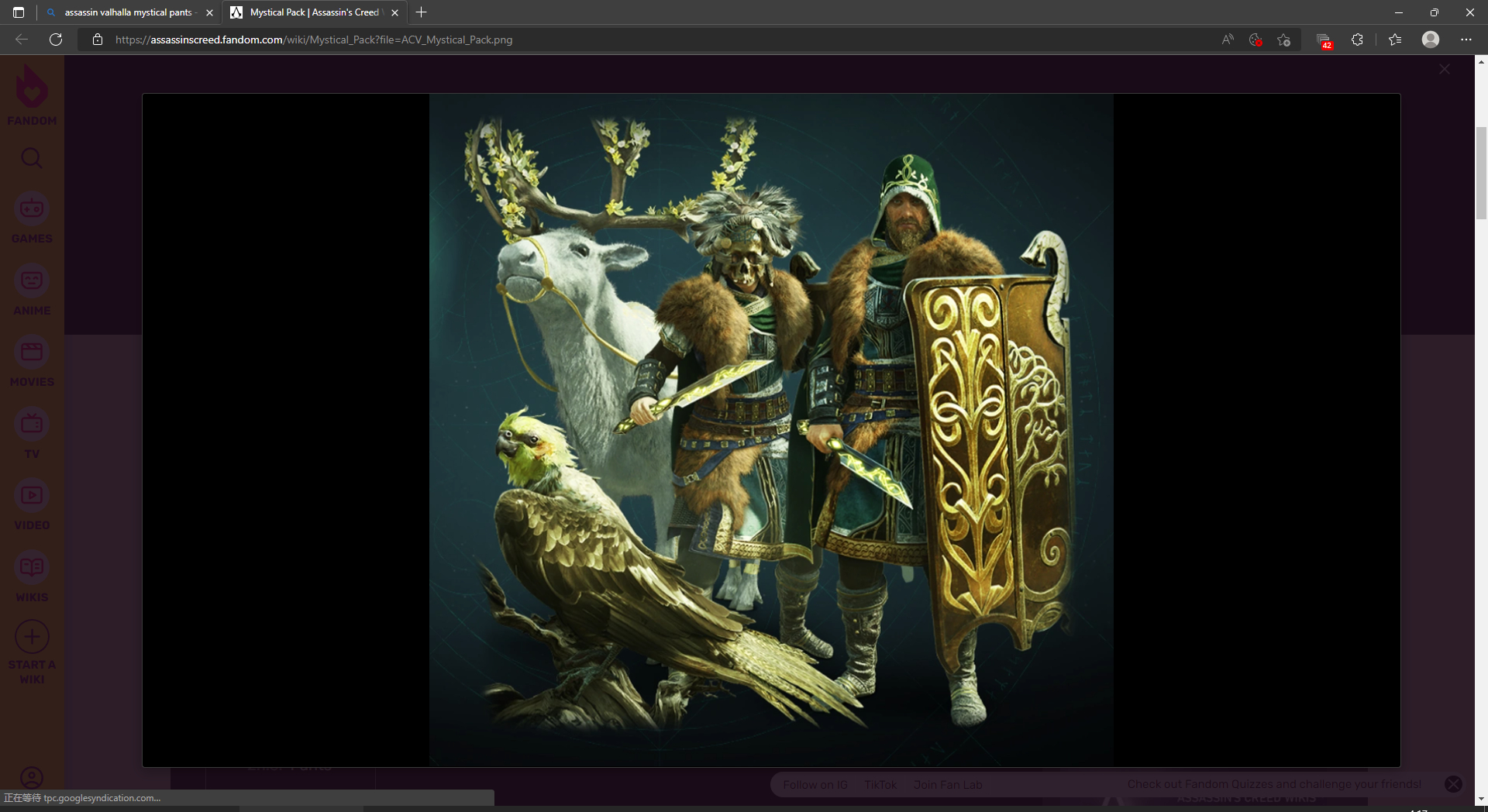Open the Video section in sidebar

click(32, 504)
